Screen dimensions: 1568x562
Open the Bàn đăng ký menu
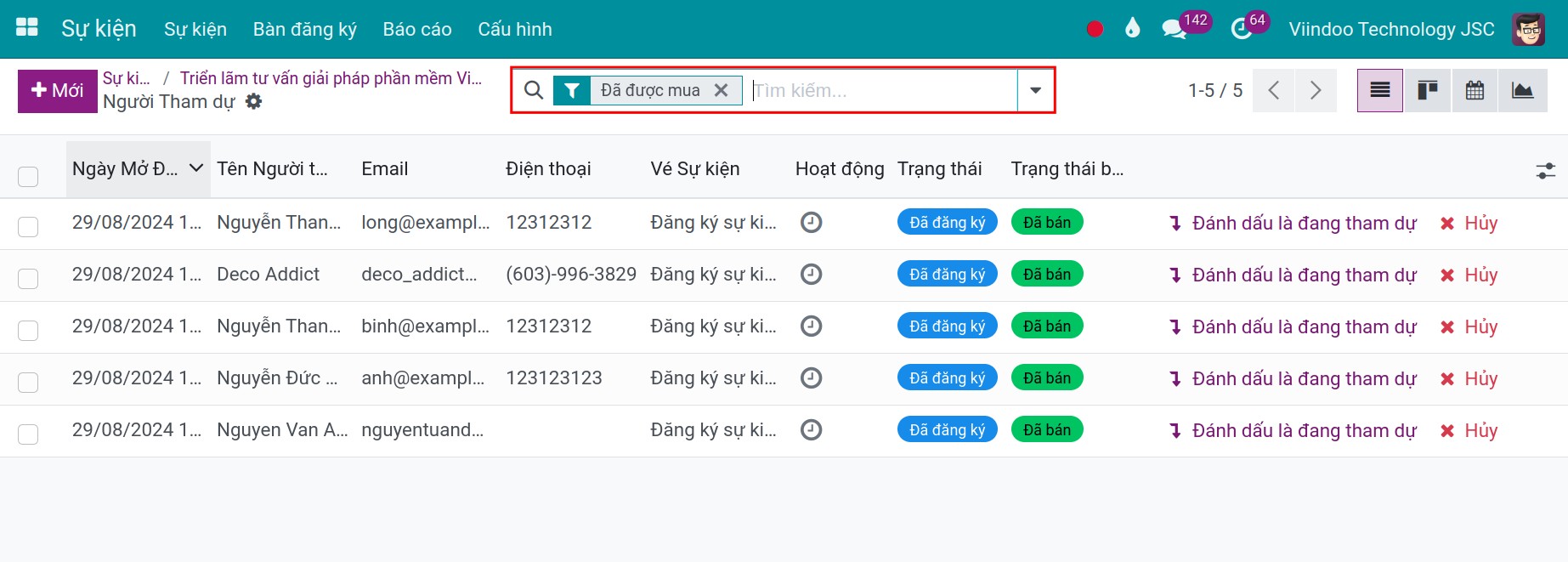tap(305, 29)
